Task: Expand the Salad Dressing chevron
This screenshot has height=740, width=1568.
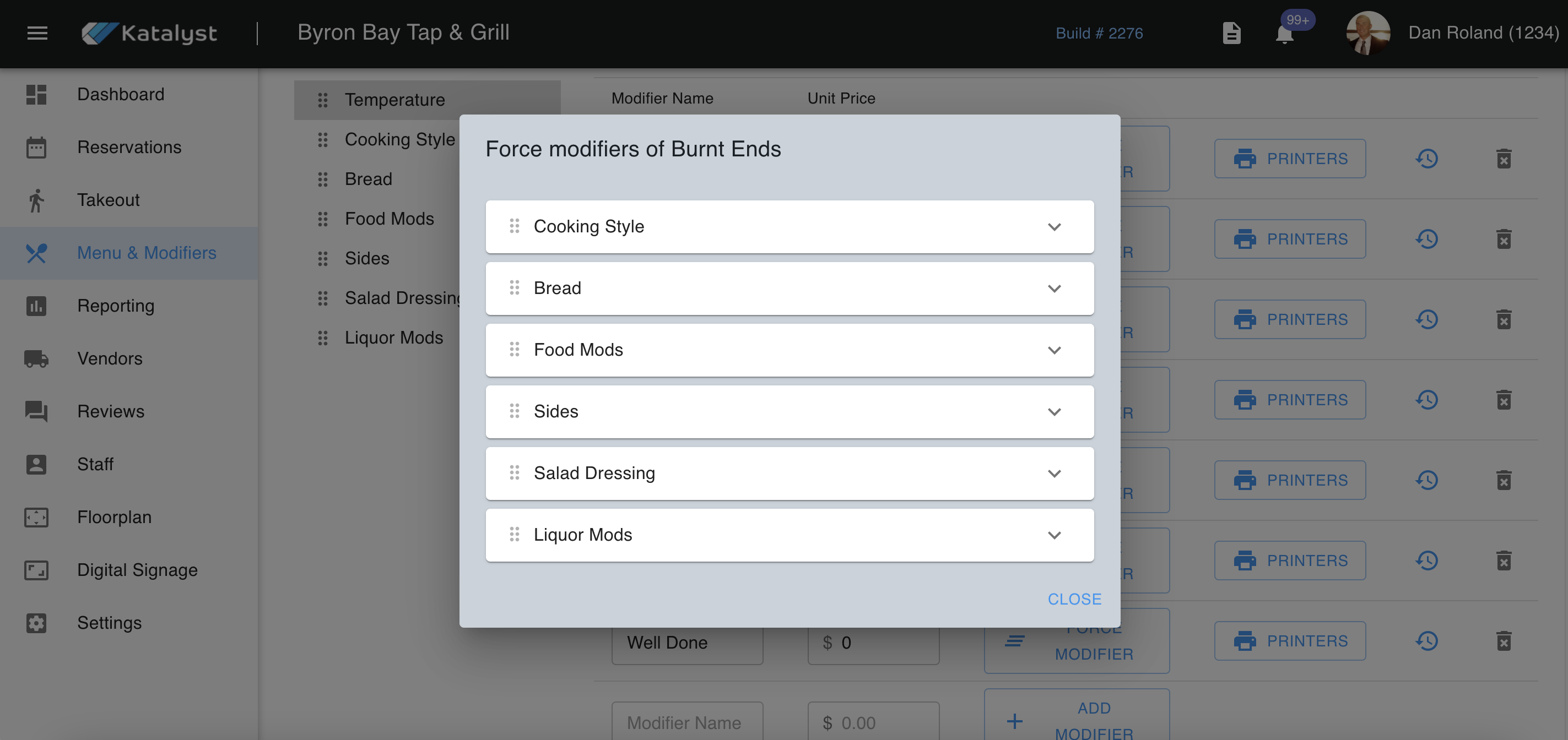Action: point(1055,474)
